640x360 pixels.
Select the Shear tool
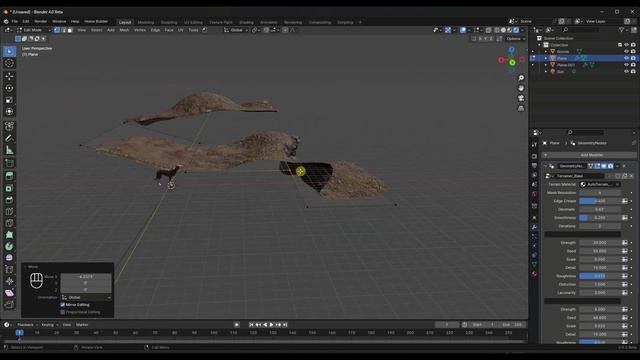click(9, 293)
